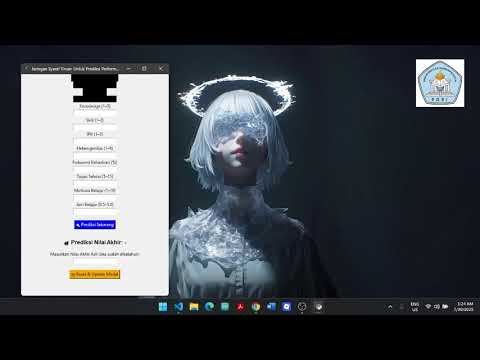Focus the input field under Skill (1-5)

pyautogui.click(x=95, y=127)
